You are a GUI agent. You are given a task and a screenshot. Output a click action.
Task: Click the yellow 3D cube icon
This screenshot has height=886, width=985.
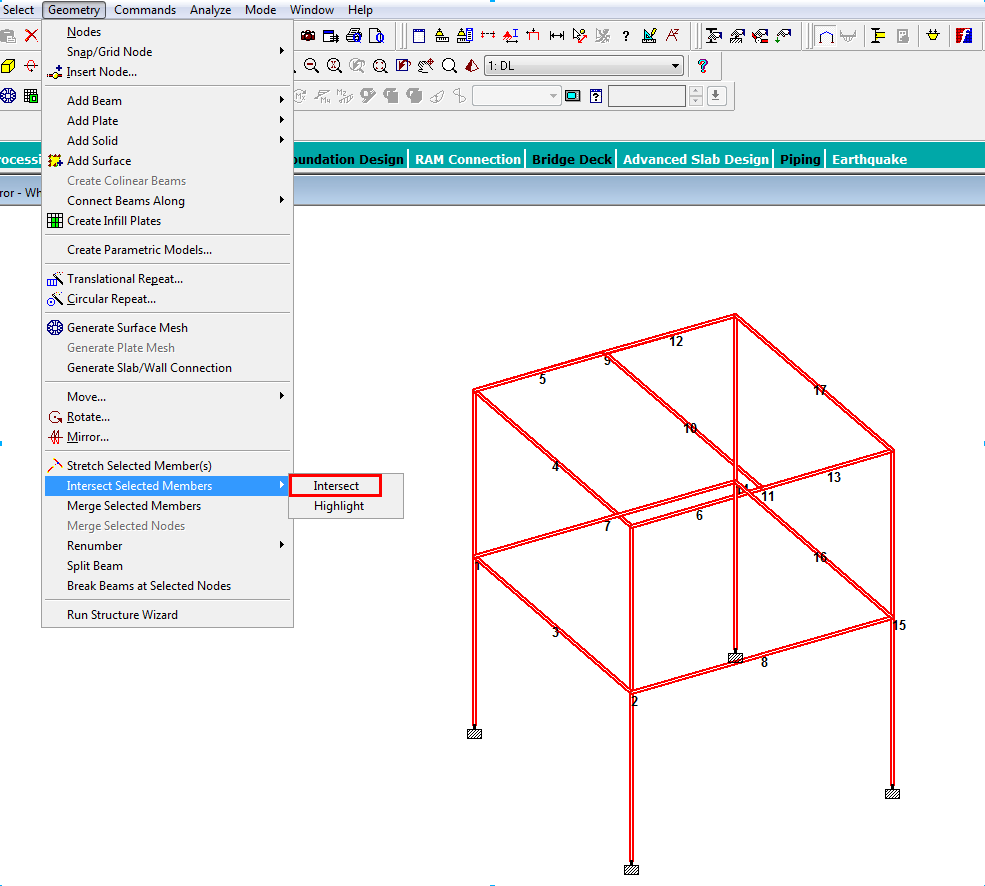(8, 66)
